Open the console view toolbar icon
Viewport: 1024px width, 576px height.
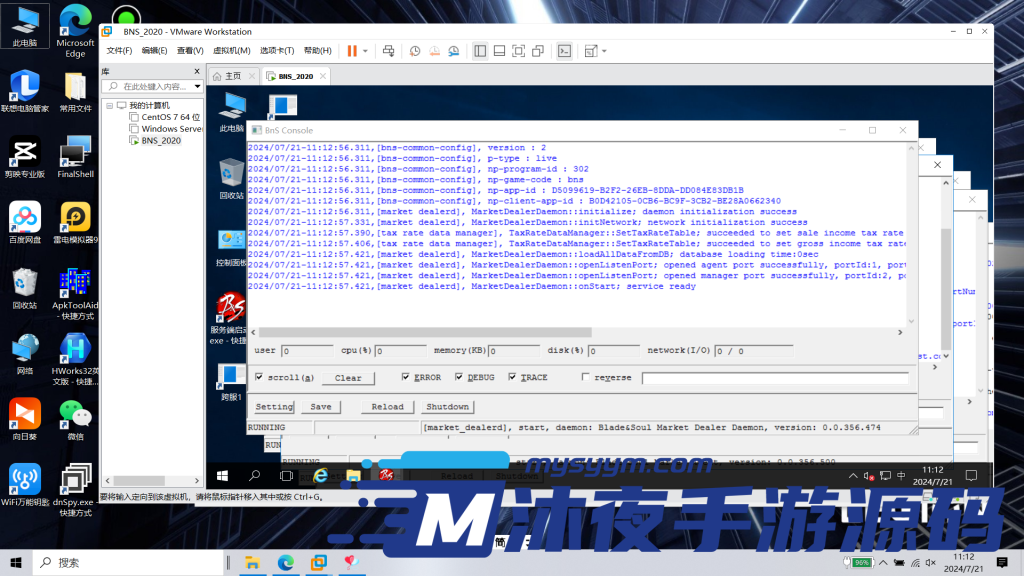[565, 51]
